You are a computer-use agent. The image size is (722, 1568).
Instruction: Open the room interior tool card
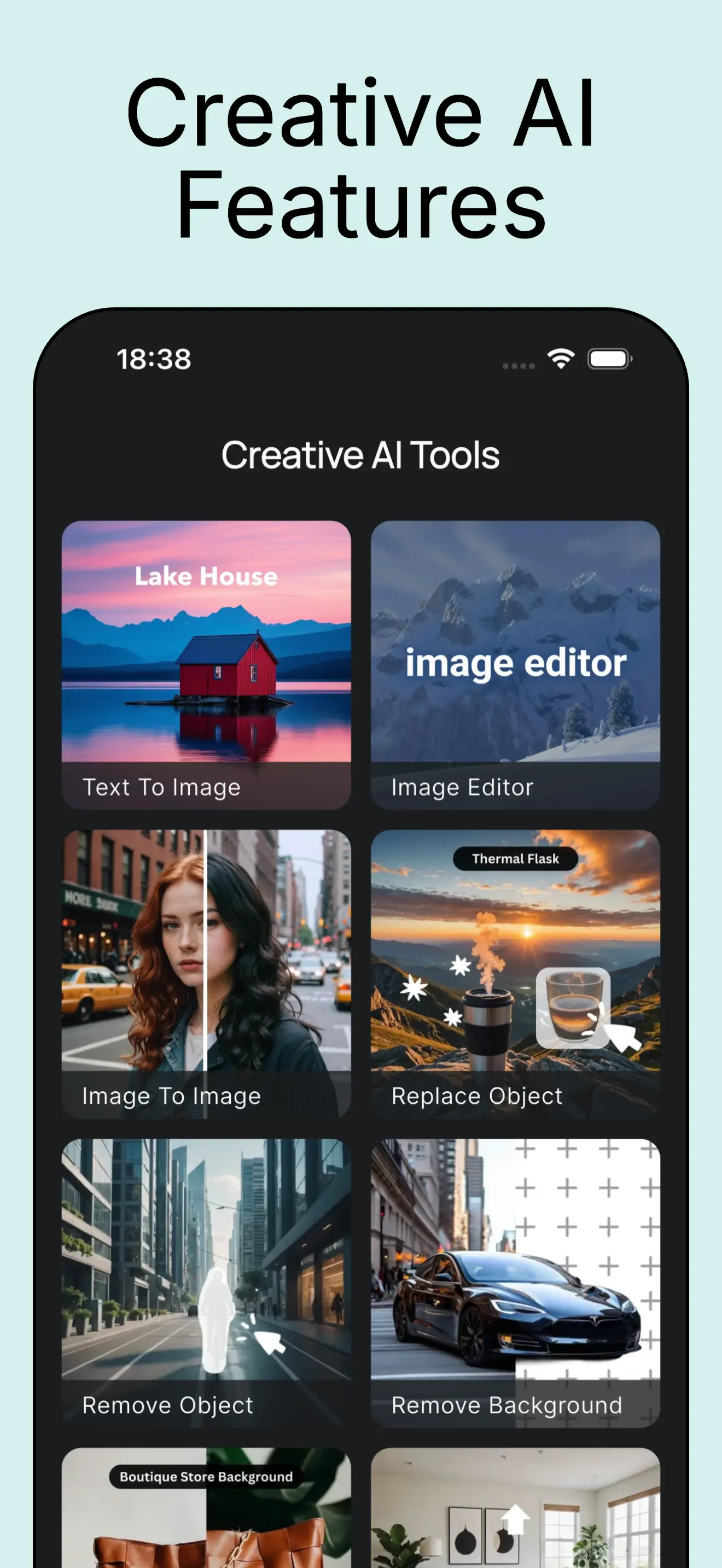point(515,1508)
